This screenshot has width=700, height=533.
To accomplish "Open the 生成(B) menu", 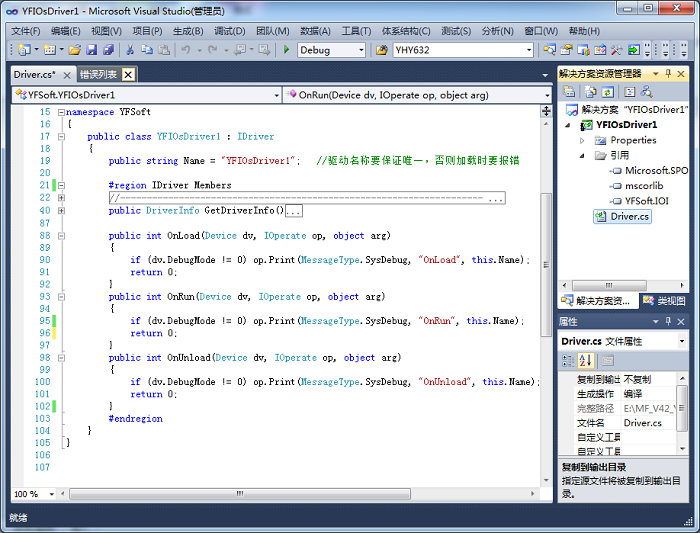I will (188, 31).
